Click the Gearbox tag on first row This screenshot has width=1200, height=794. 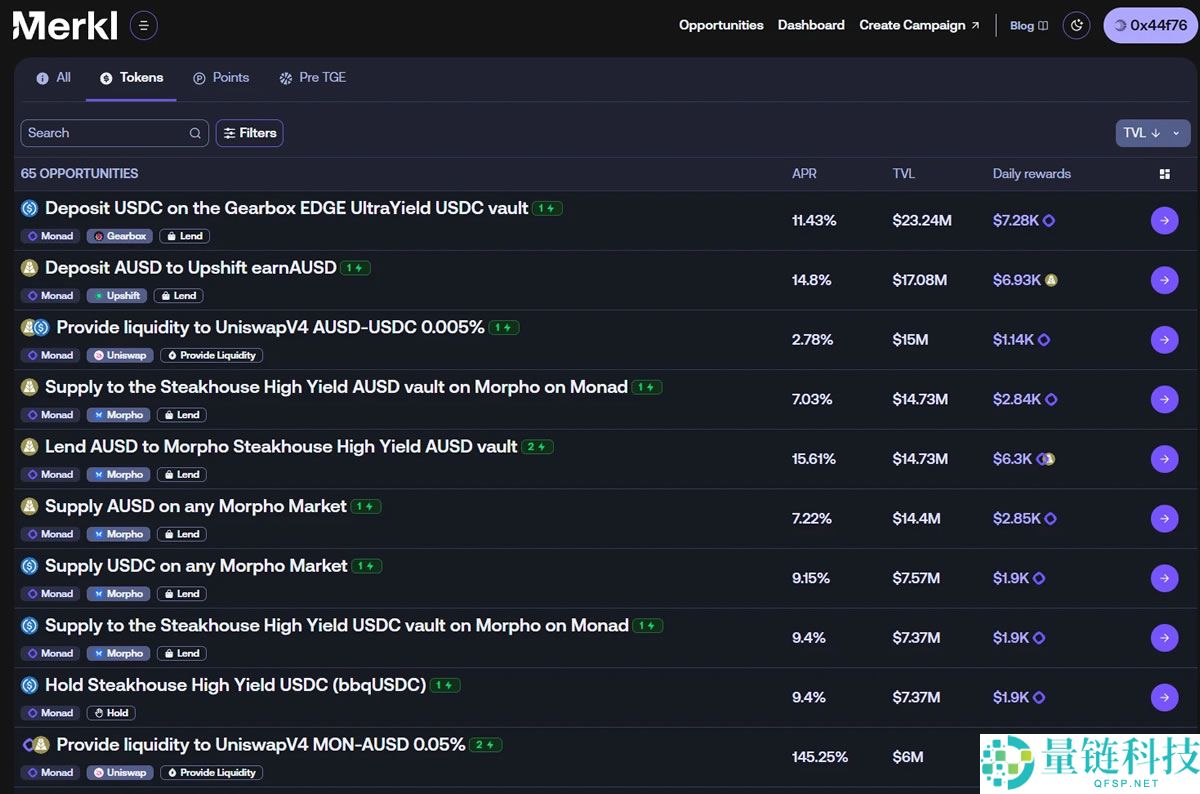[x=120, y=236]
